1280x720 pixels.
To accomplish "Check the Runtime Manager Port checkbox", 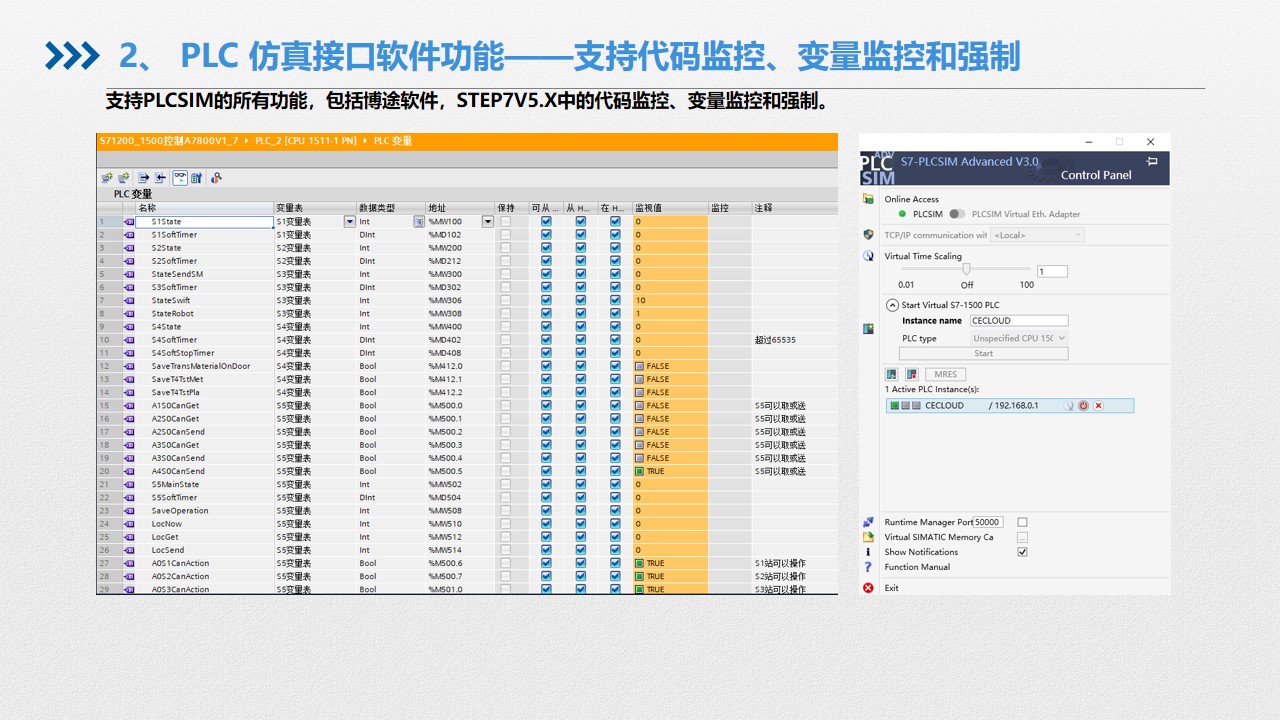I will (1022, 522).
